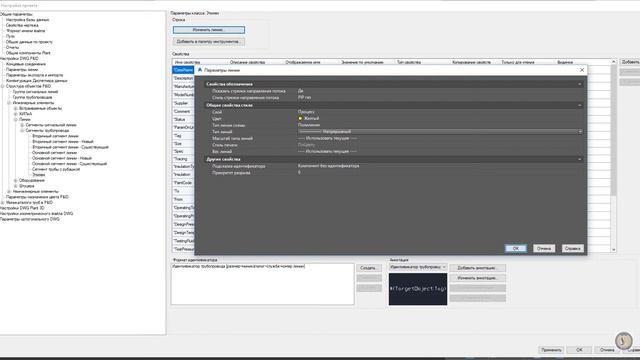Viewport: 640px width, 360px height.
Task: Click the Приоритет разрыва property row
Action: click(x=394, y=173)
